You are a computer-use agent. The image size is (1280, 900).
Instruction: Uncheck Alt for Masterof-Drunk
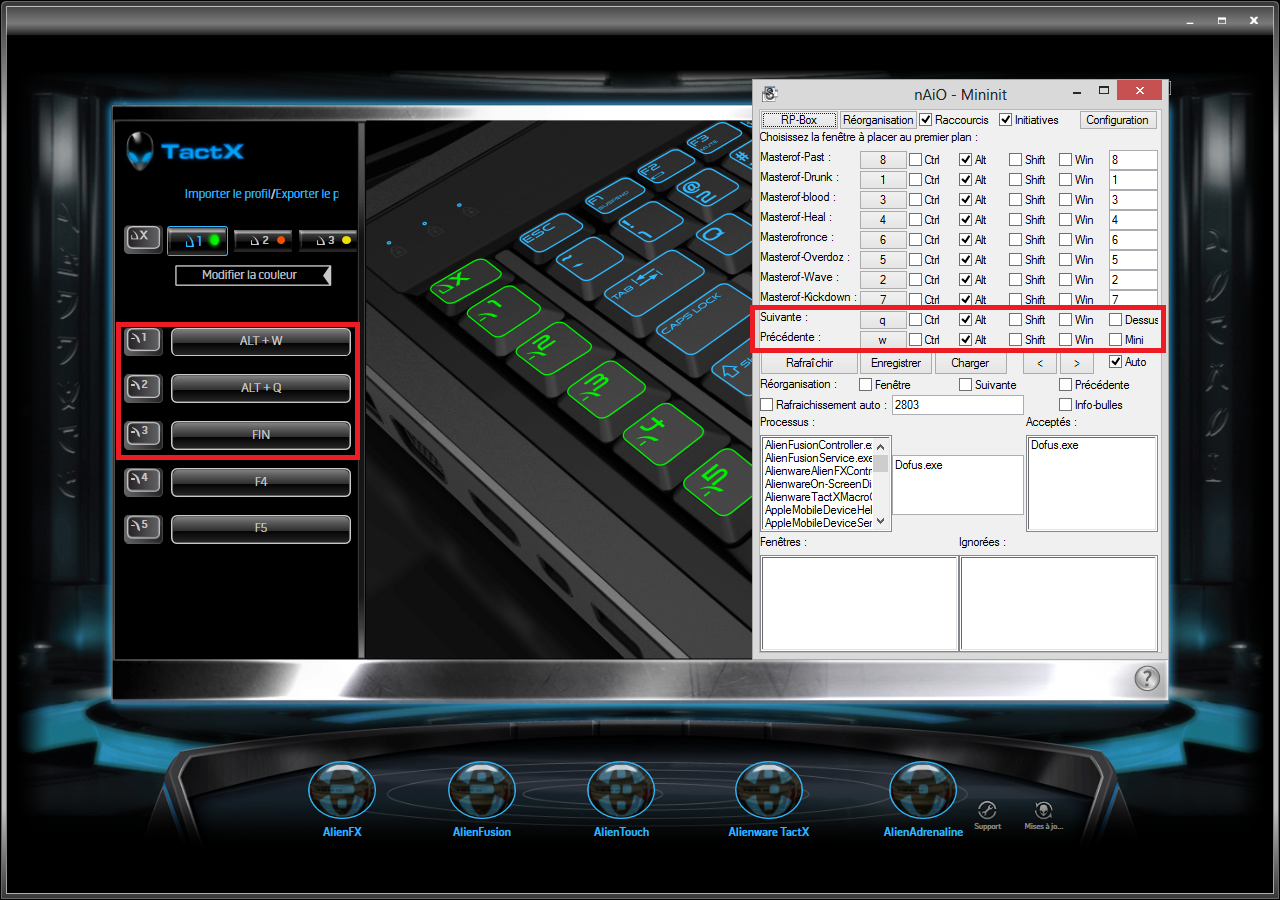coord(965,179)
